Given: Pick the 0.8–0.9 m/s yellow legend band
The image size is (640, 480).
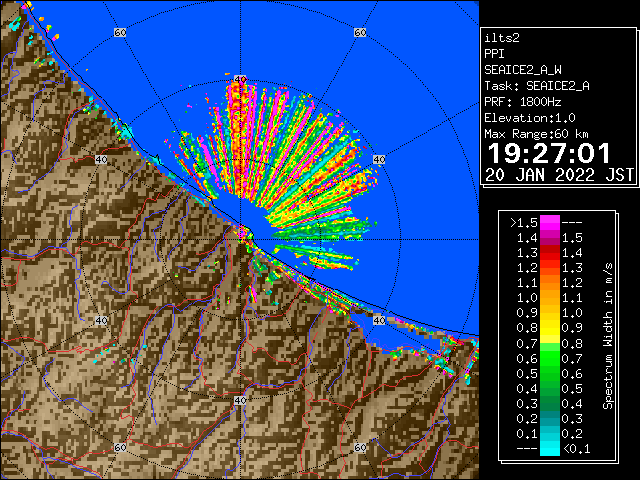Looking at the screenshot, I should 550,328.
